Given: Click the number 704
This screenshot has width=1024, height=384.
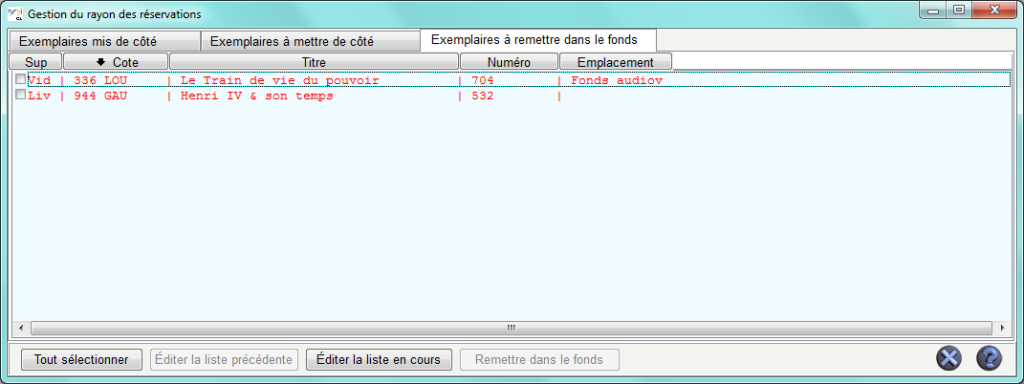Looking at the screenshot, I should [x=483, y=80].
